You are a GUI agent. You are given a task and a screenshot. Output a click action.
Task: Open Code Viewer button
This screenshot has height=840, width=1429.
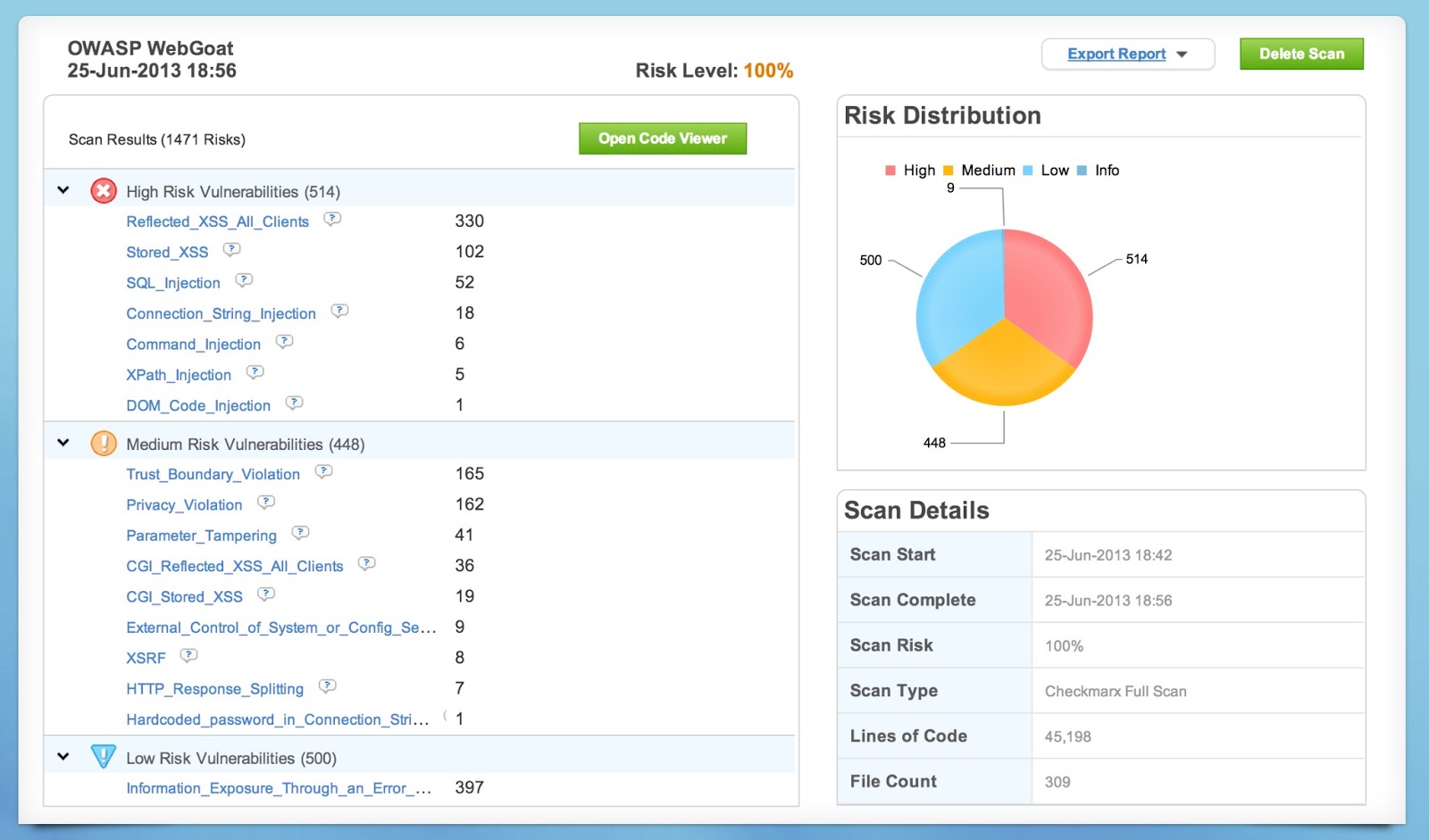(663, 138)
